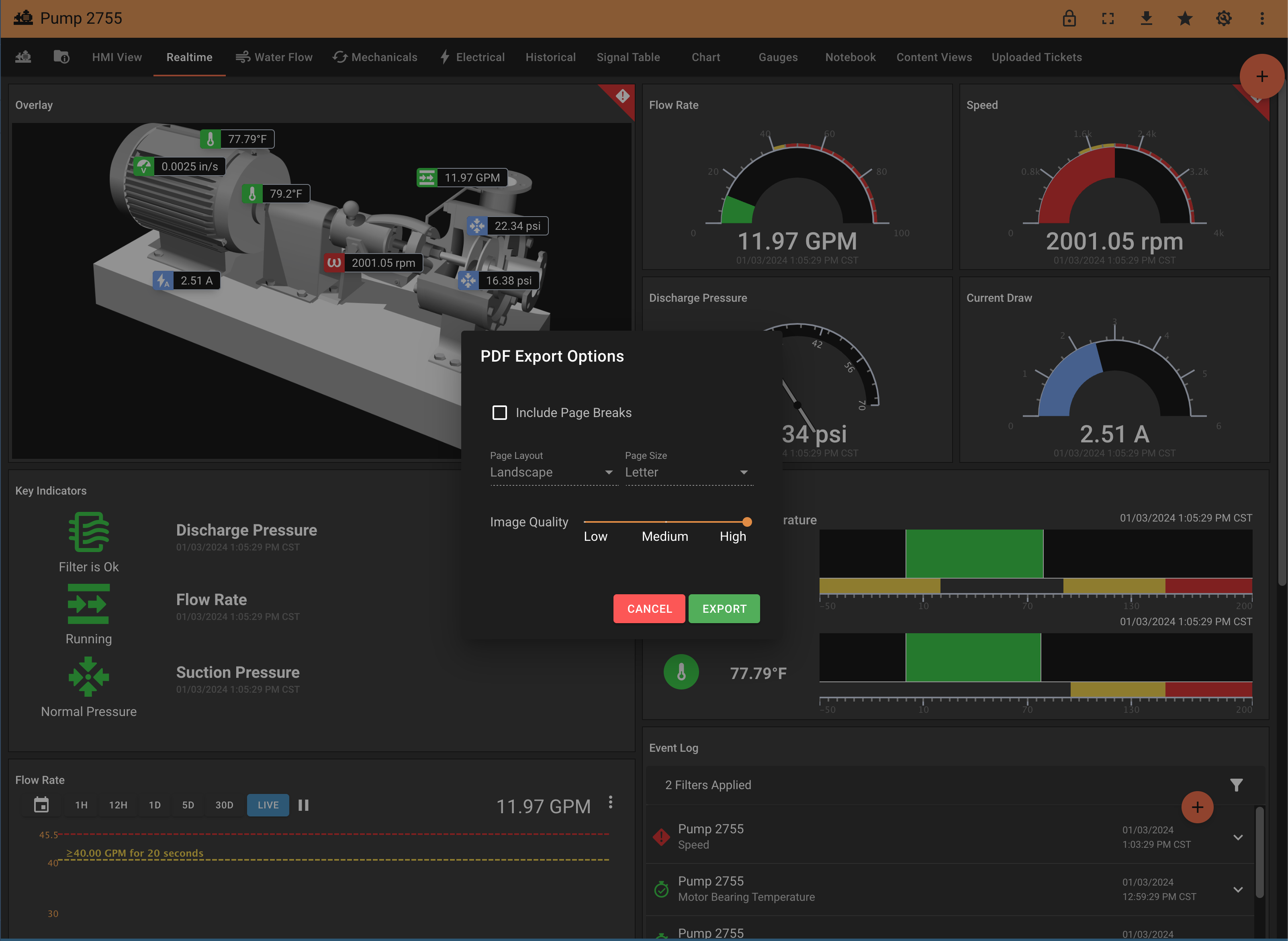The height and width of the screenshot is (941, 1288).
Task: Open the settings gear icon
Action: coord(1224,19)
